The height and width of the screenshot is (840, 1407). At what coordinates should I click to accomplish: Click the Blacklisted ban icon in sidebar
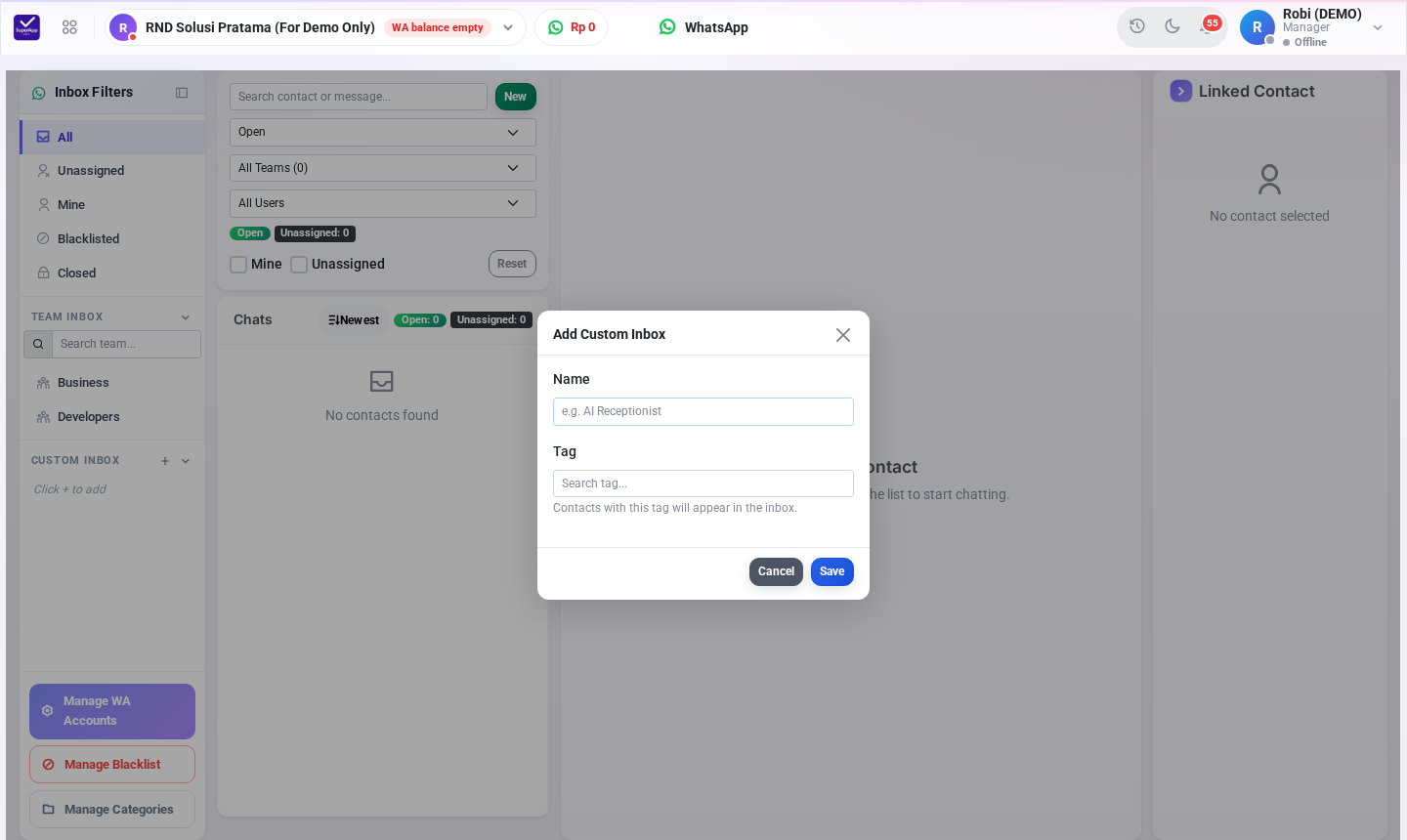[43, 238]
